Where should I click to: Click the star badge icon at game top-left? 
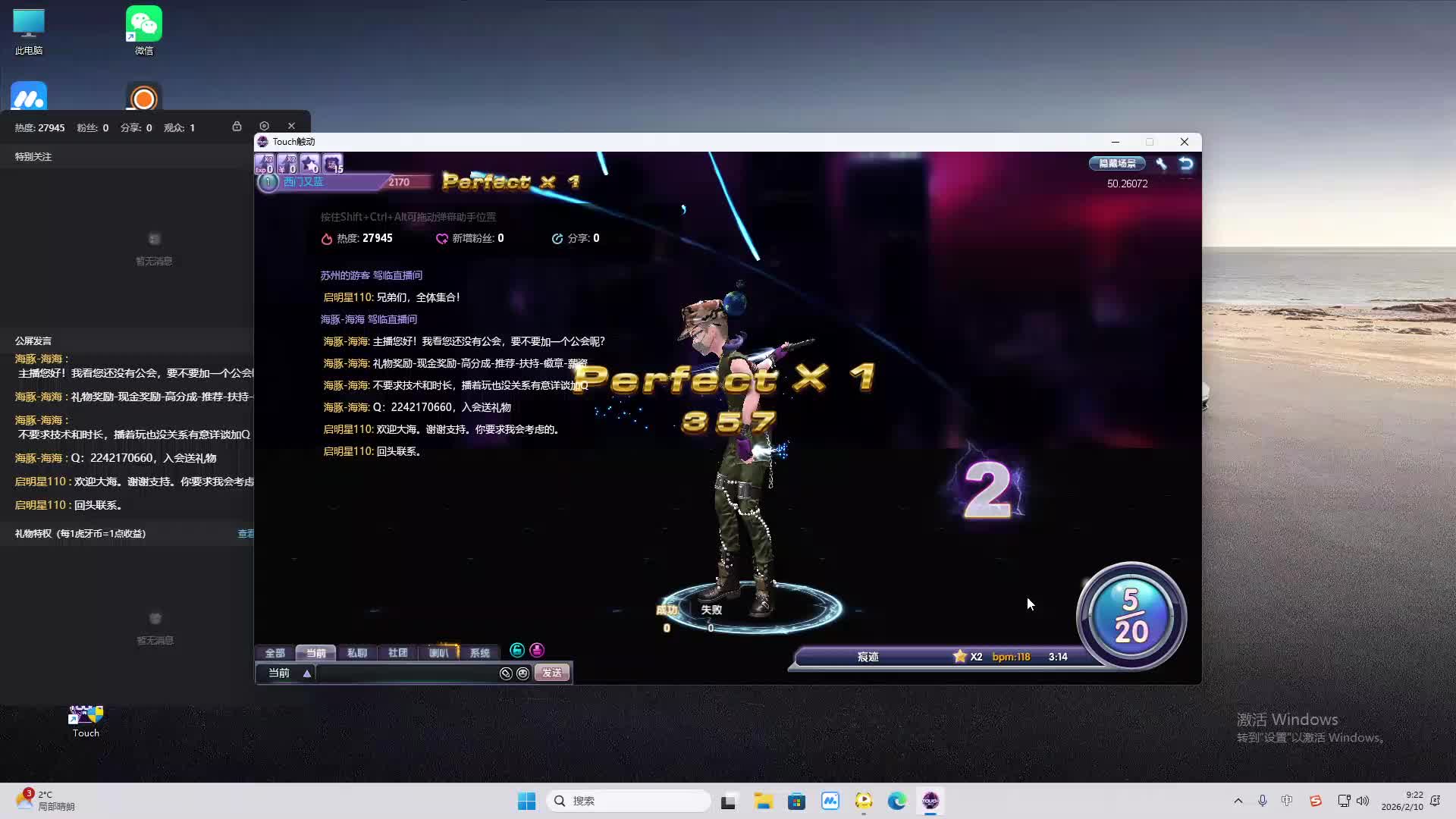coord(309,164)
